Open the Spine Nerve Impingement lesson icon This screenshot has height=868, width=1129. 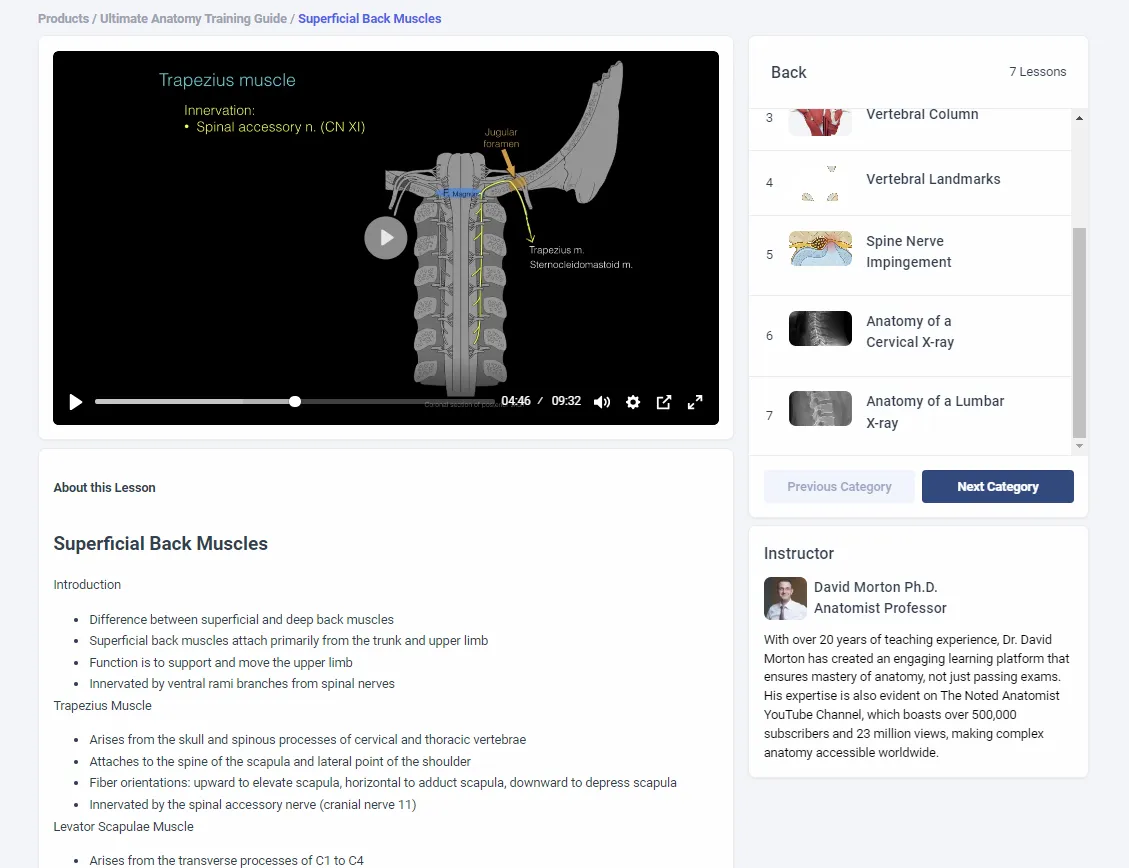click(x=820, y=252)
